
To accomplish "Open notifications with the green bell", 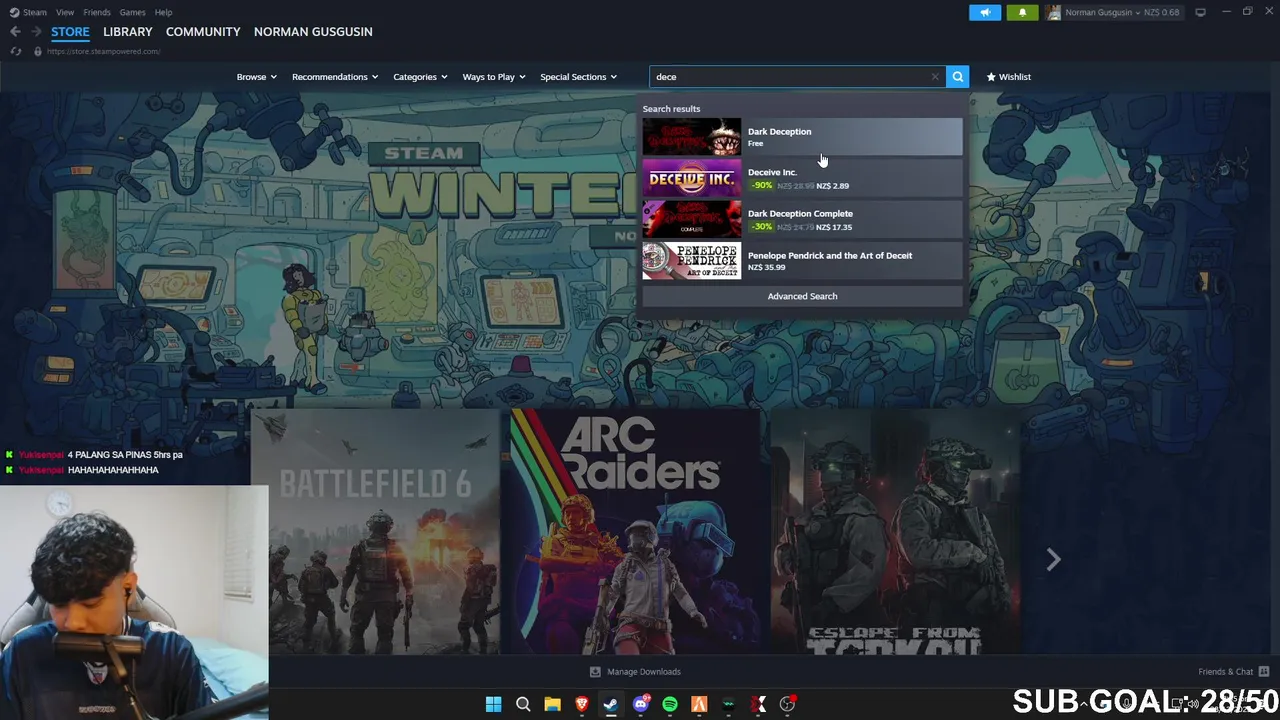I will click(x=1022, y=12).
